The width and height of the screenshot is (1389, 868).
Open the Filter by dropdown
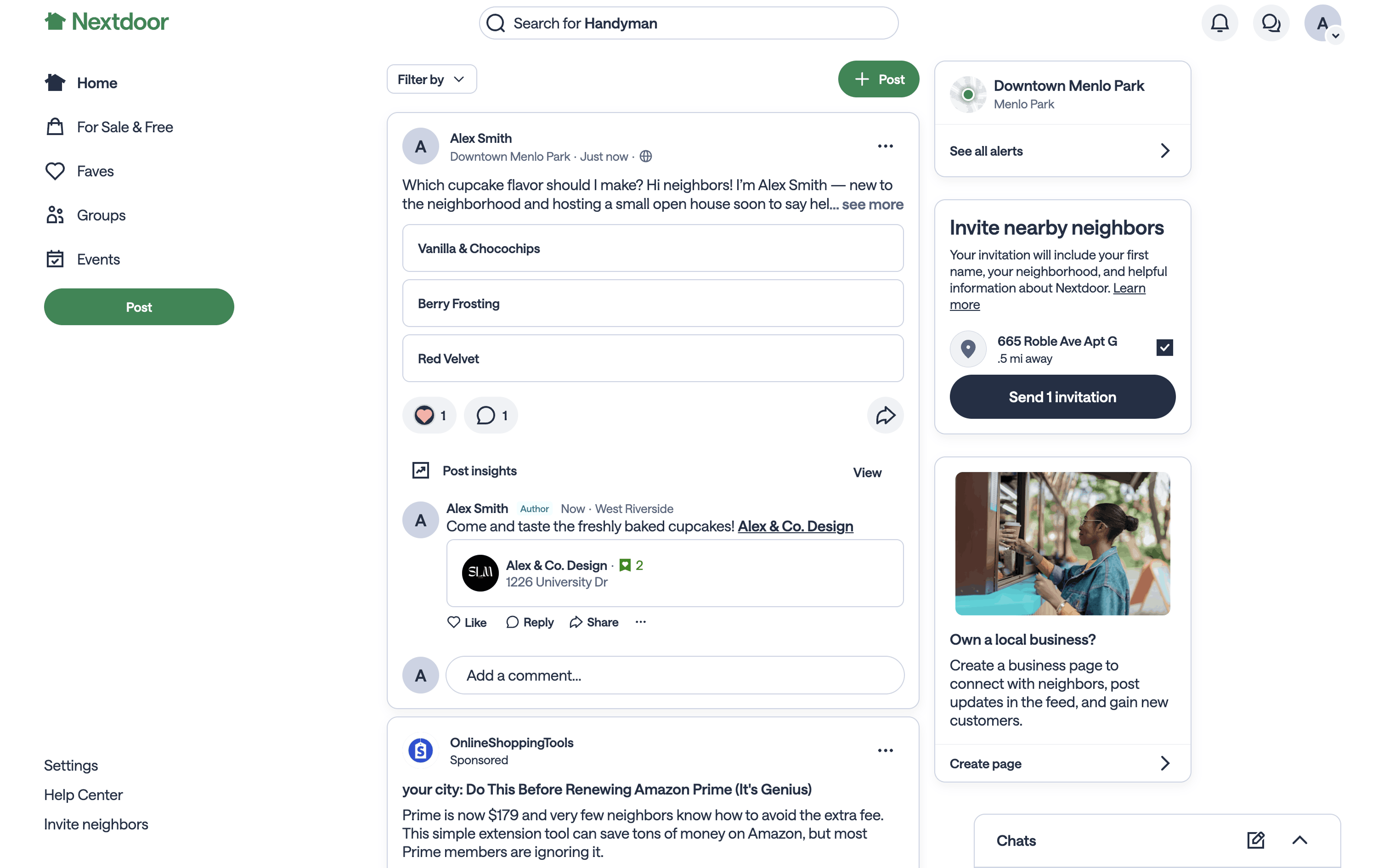click(x=431, y=79)
